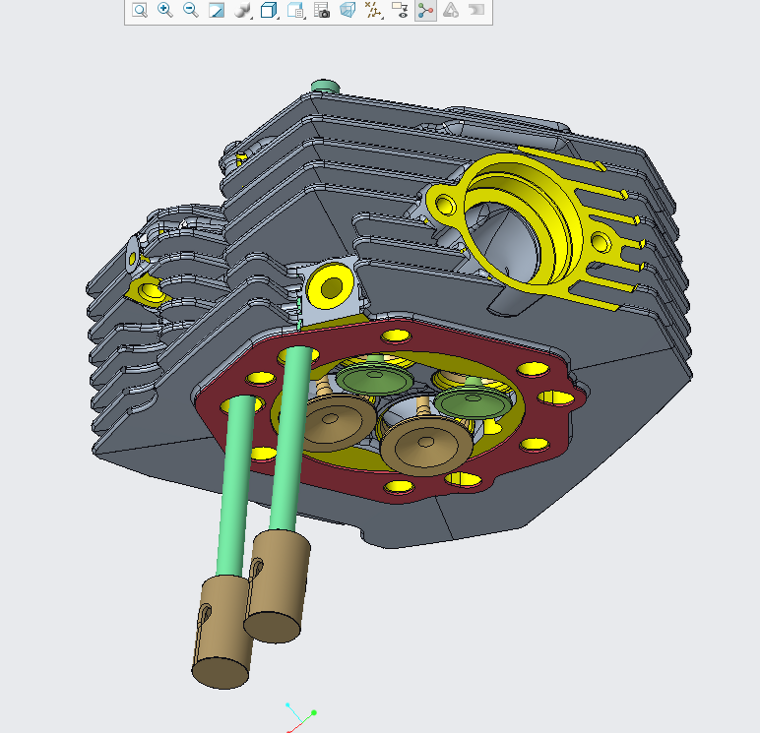
Task: Repaint the graphics window
Action: (x=216, y=10)
